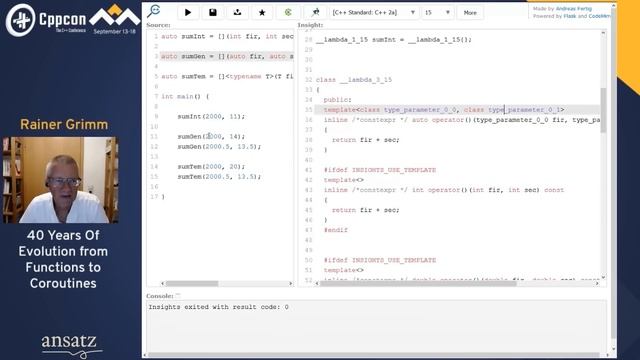Click source pane scroll right arrow
Viewport: 640px width, 360px height.
(x=291, y=283)
